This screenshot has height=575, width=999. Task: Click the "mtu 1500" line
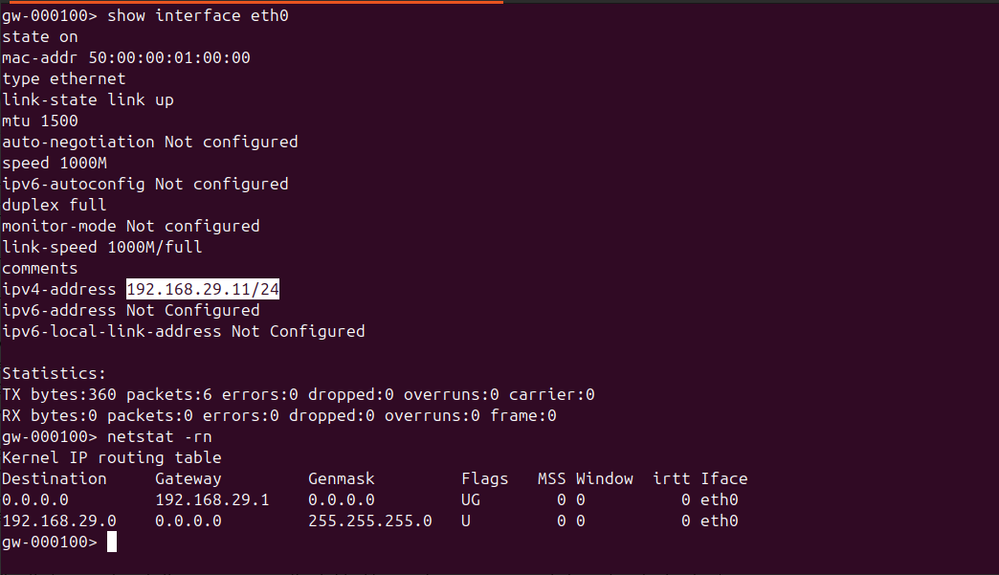pyautogui.click(x=40, y=121)
